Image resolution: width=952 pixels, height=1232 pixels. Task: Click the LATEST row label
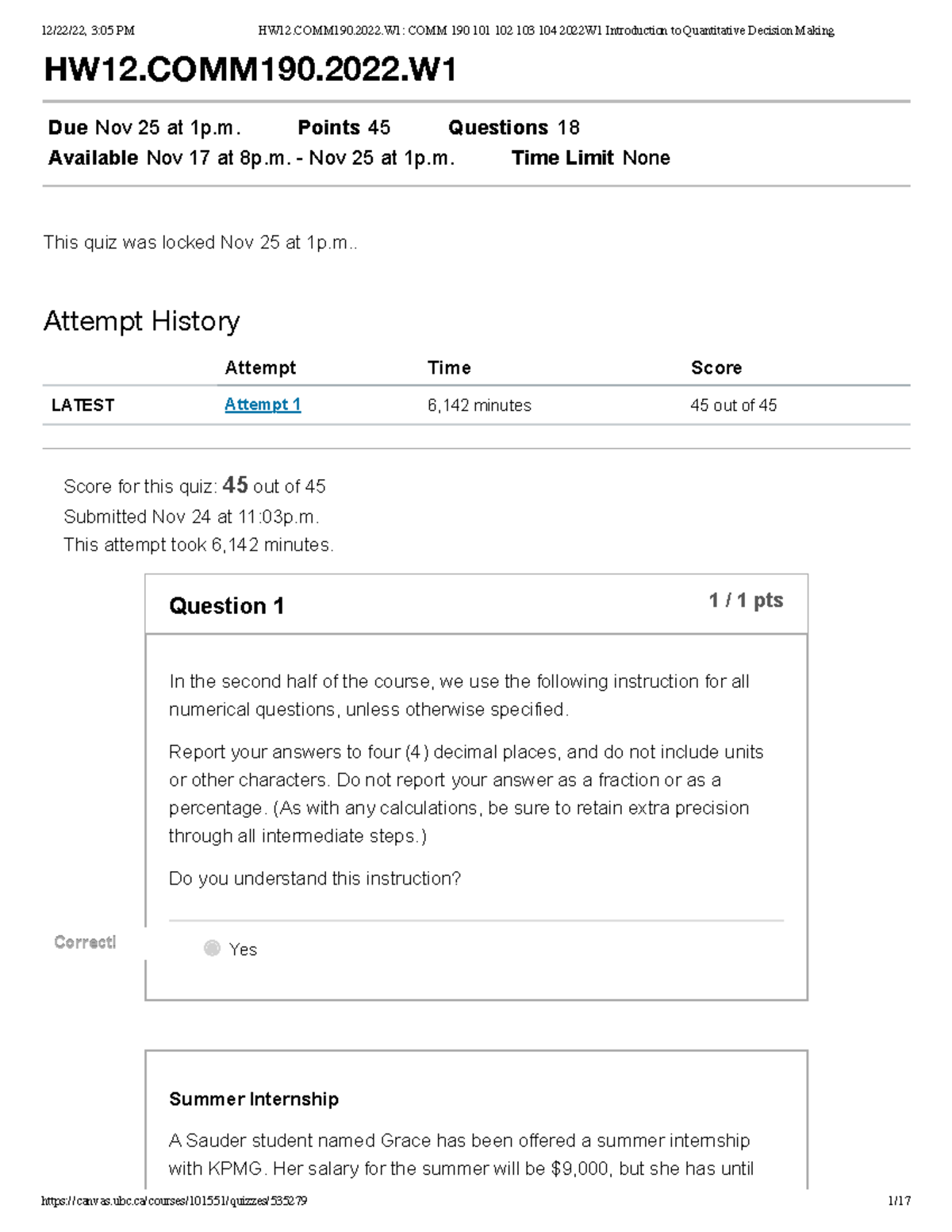pyautogui.click(x=83, y=405)
